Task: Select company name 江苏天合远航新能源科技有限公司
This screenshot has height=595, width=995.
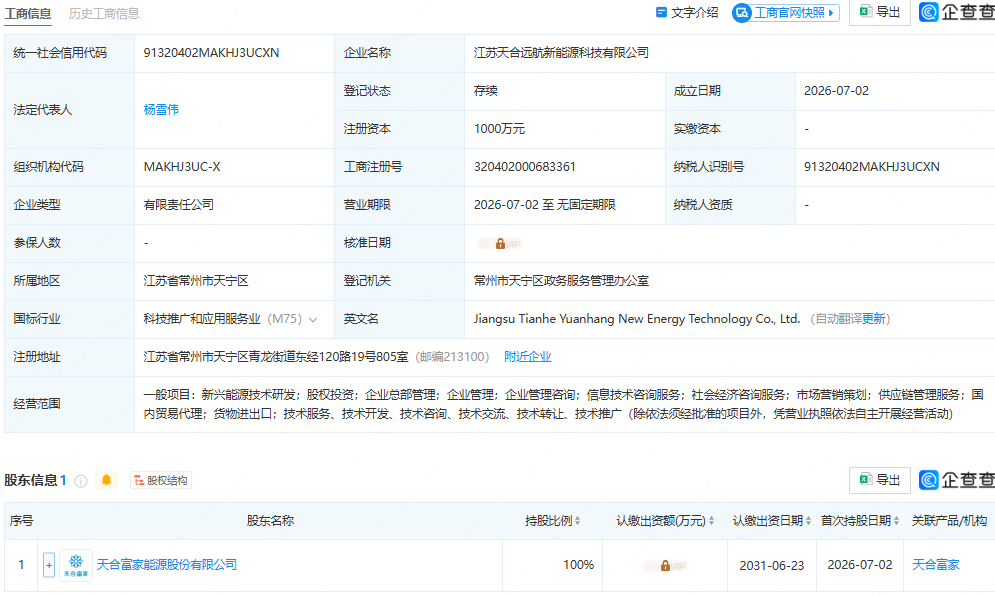Action: 561,53
